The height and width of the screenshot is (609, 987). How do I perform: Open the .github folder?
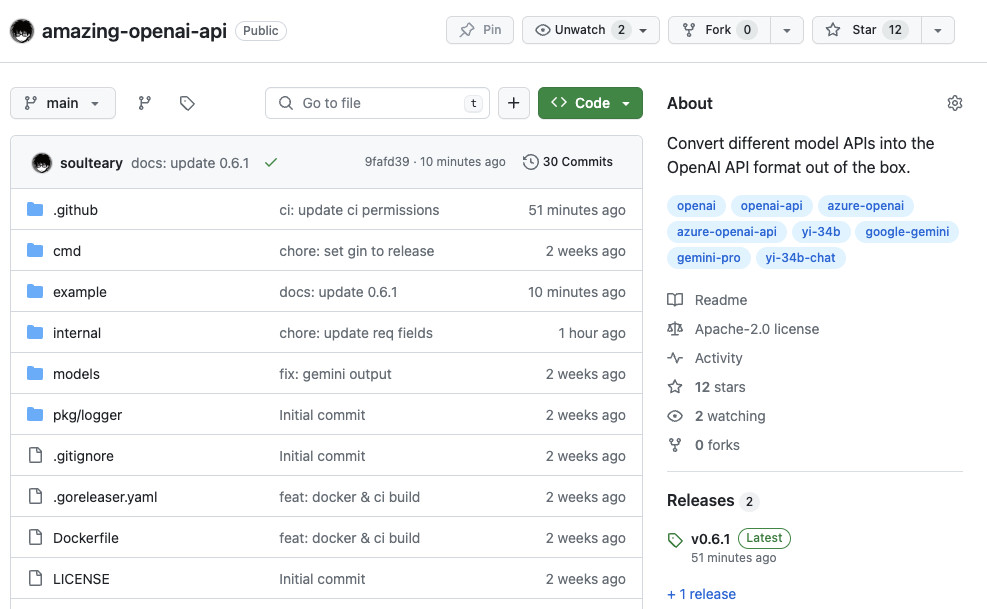[x=76, y=210]
